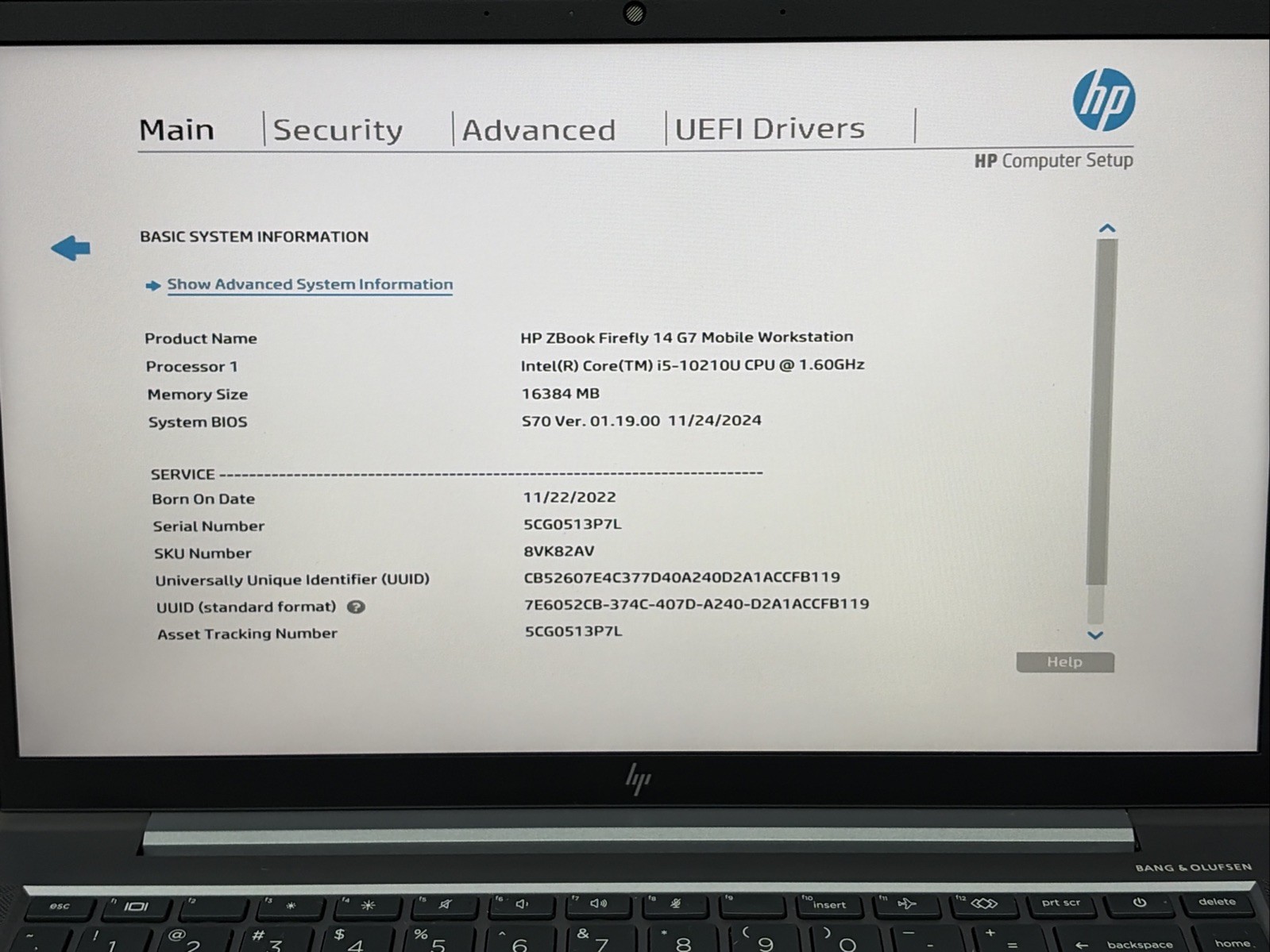Screen dimensions: 1270x952
Task: Click the 16384 MB memory size value
Action: (x=561, y=394)
